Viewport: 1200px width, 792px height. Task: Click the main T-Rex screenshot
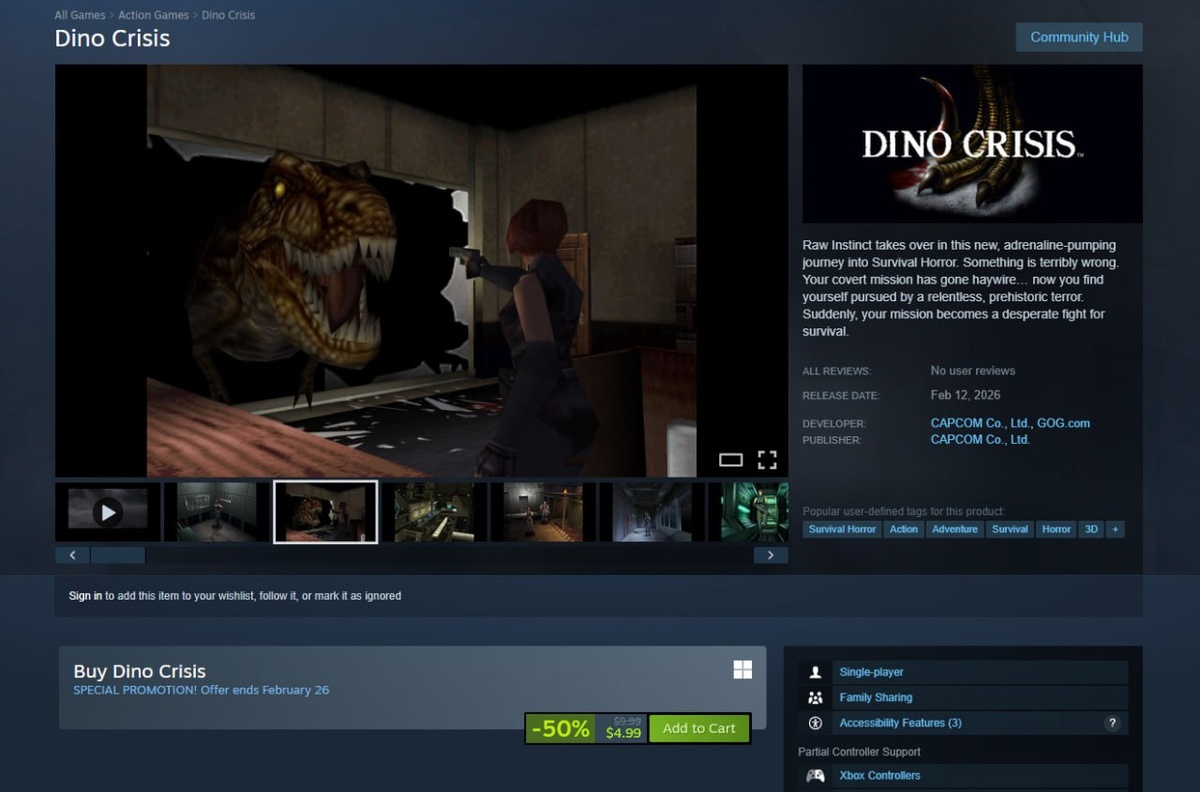pos(421,271)
